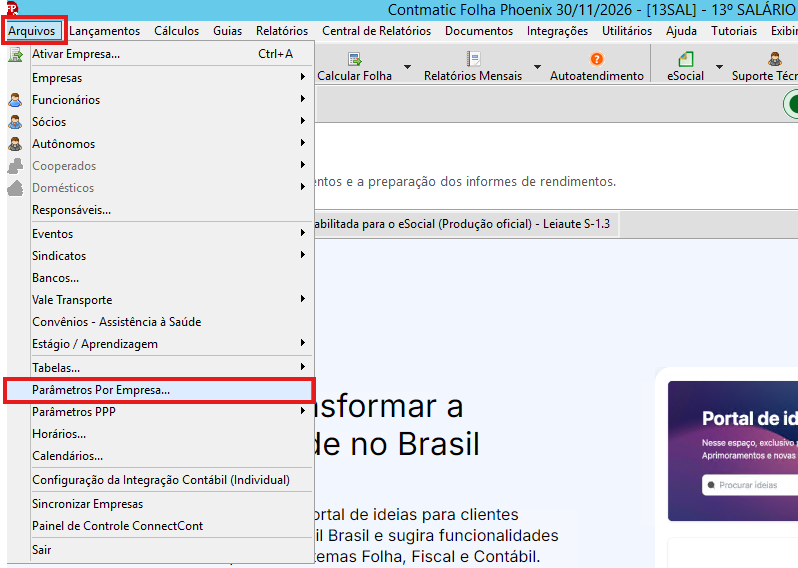
Task: Expand the Vale Transporte submenu
Action: coord(303,299)
